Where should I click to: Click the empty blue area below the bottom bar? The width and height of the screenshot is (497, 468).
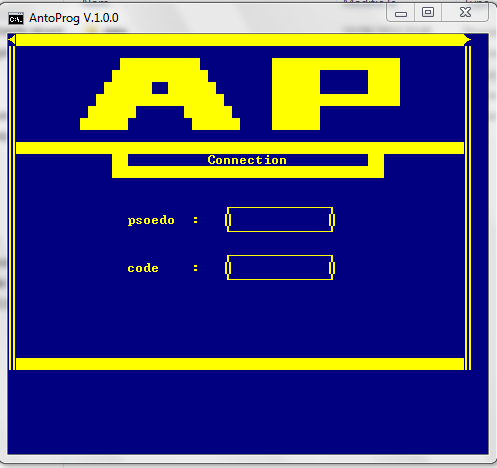(x=248, y=412)
